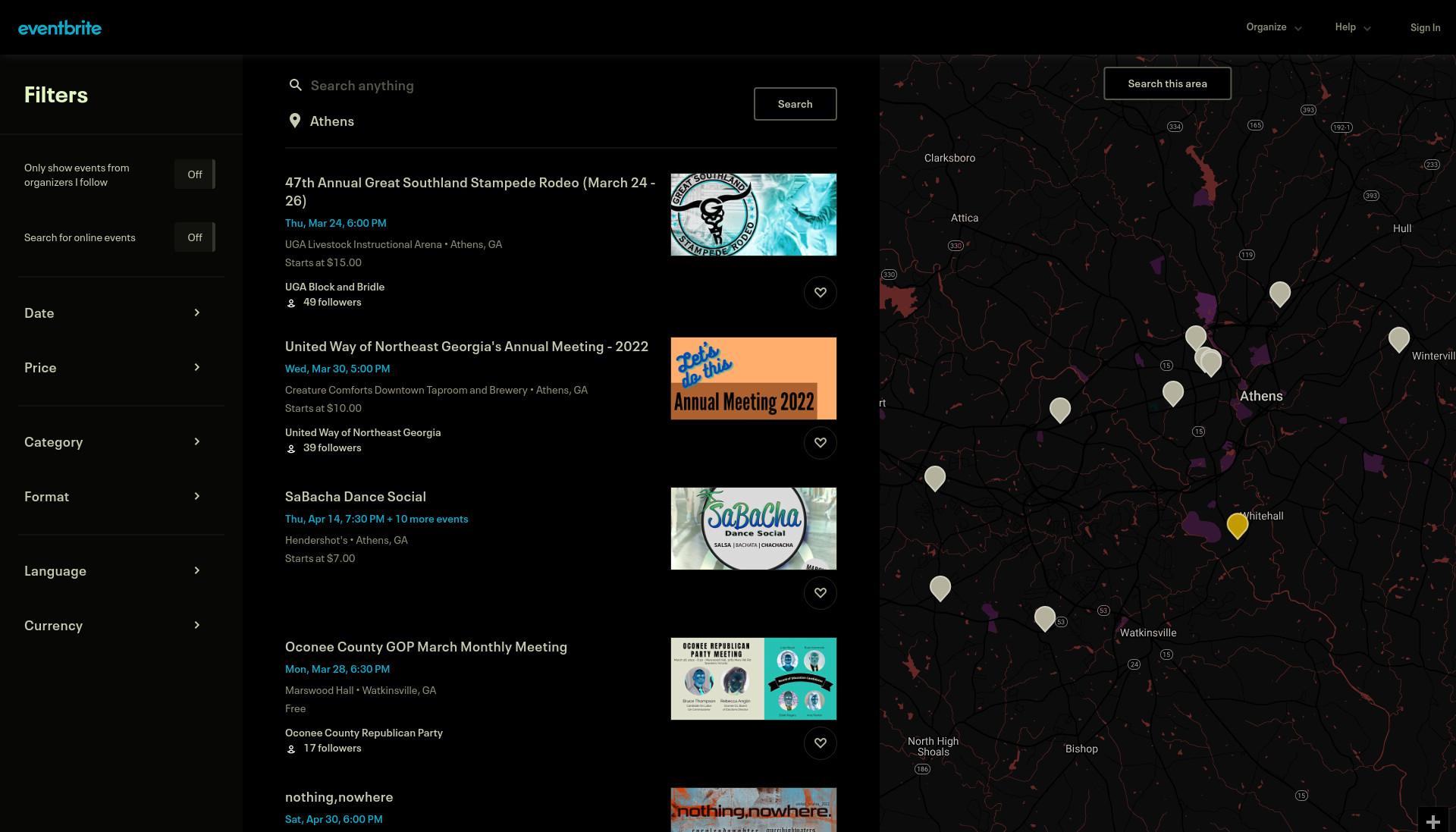Screen dimensions: 1456x832
Task: Open the nothing,nowhere event title
Action: click(x=339, y=797)
